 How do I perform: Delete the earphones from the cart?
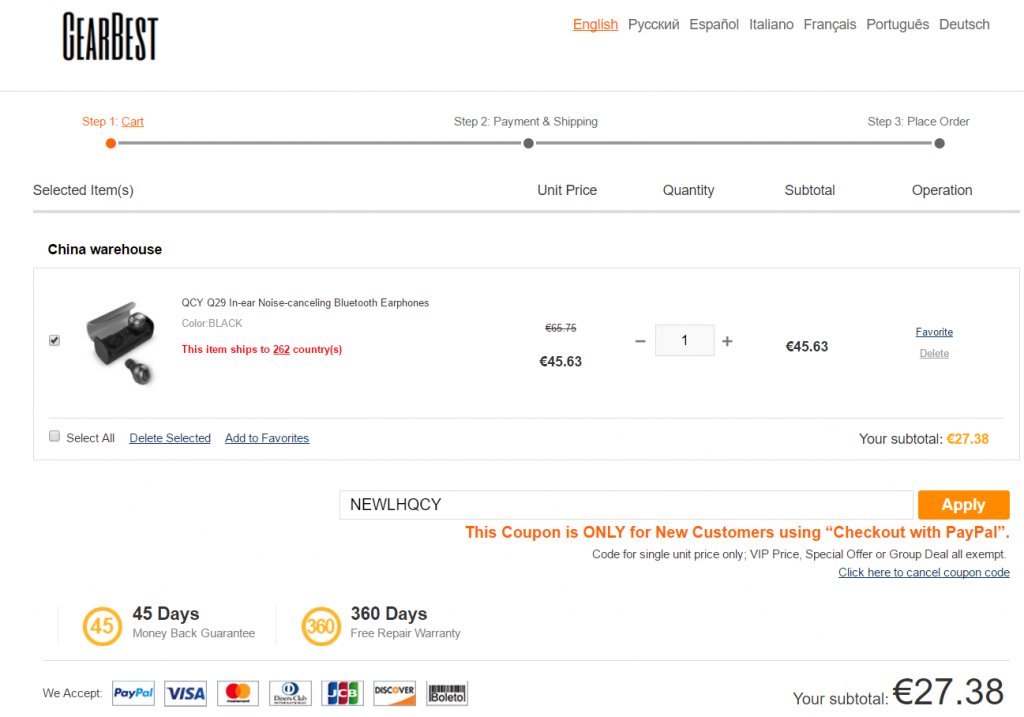(x=934, y=353)
